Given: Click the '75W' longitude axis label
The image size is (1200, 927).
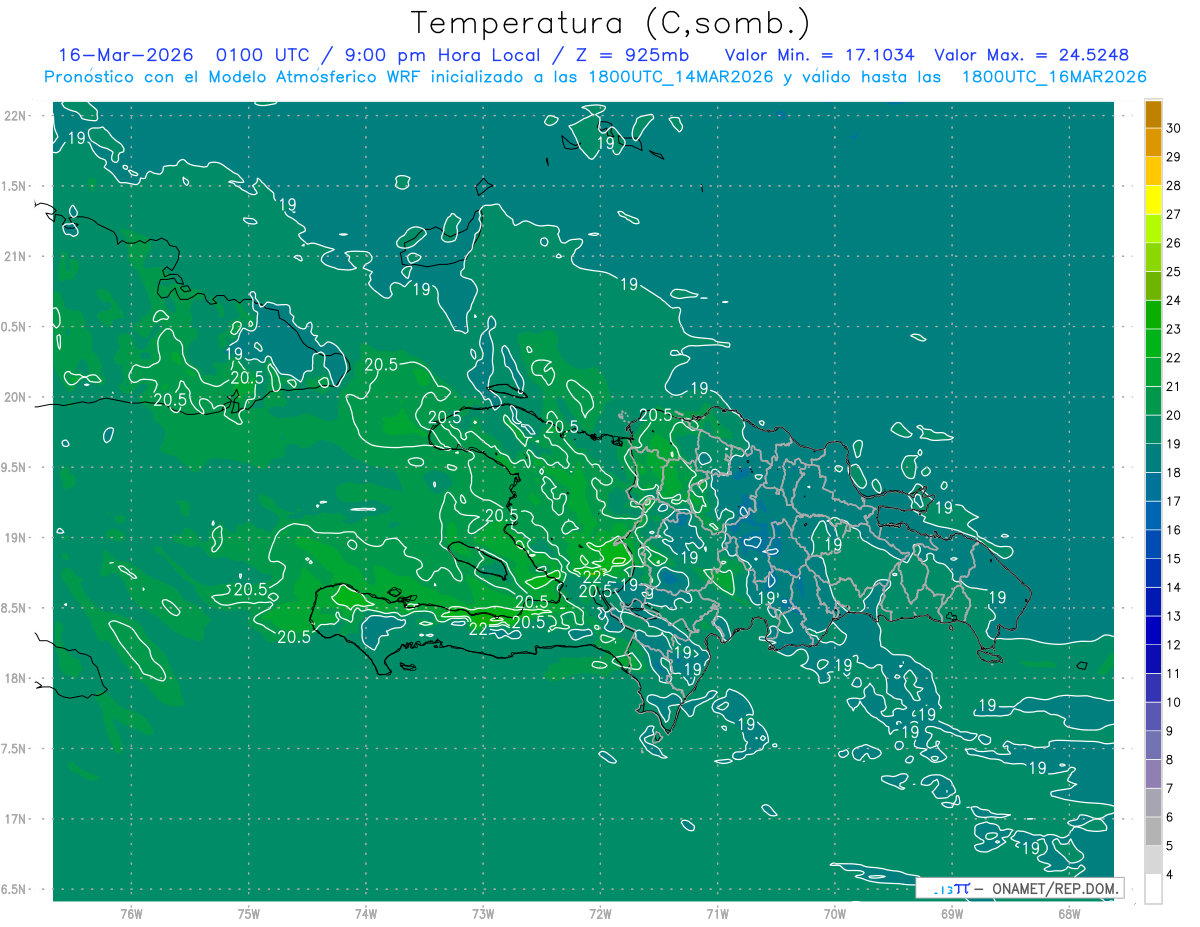Looking at the screenshot, I should pyautogui.click(x=248, y=913).
